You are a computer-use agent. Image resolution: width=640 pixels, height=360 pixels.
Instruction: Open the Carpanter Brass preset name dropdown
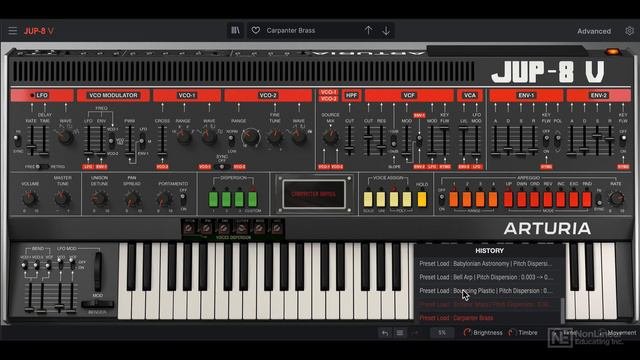291,31
